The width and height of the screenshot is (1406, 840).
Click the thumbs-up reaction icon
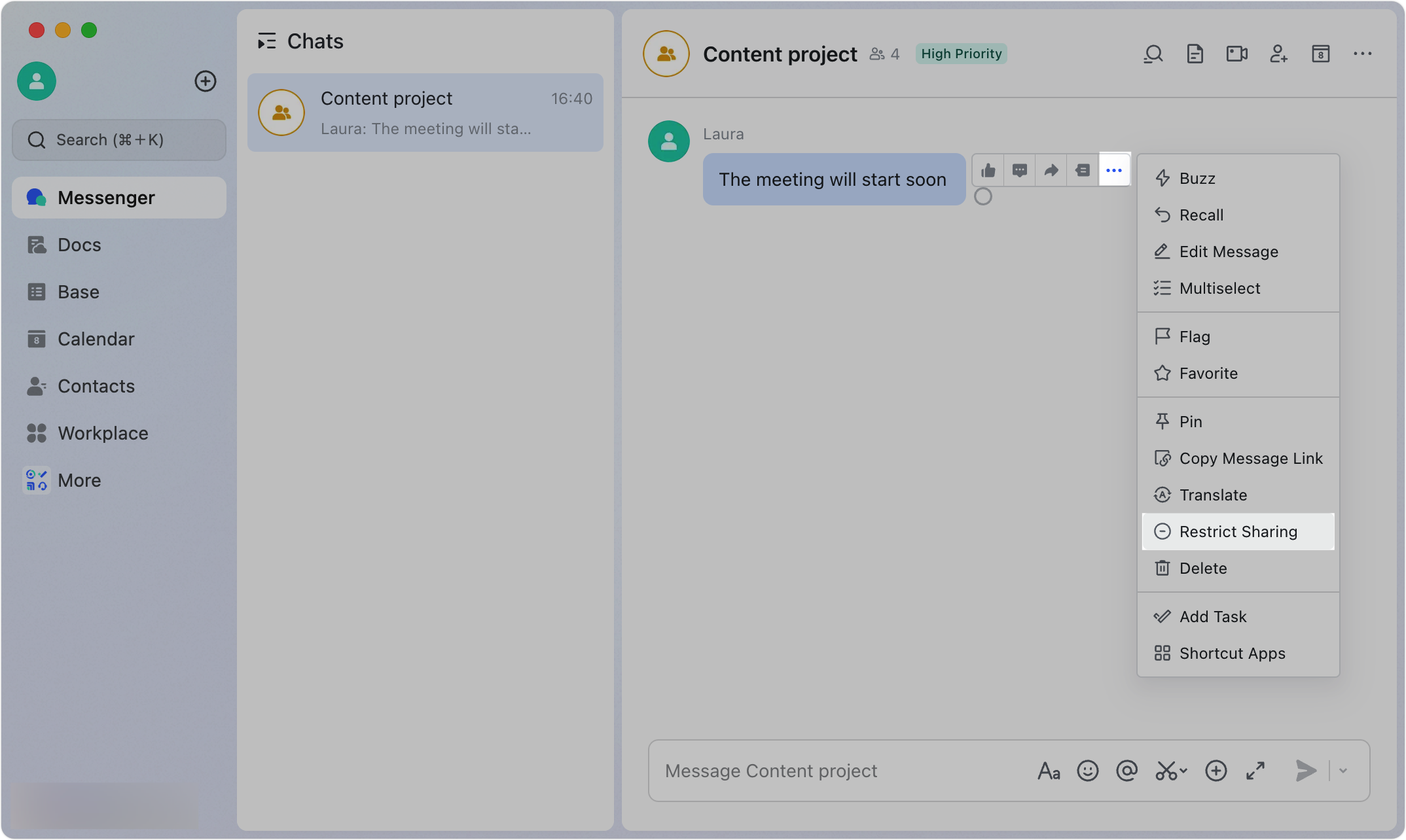(x=988, y=171)
